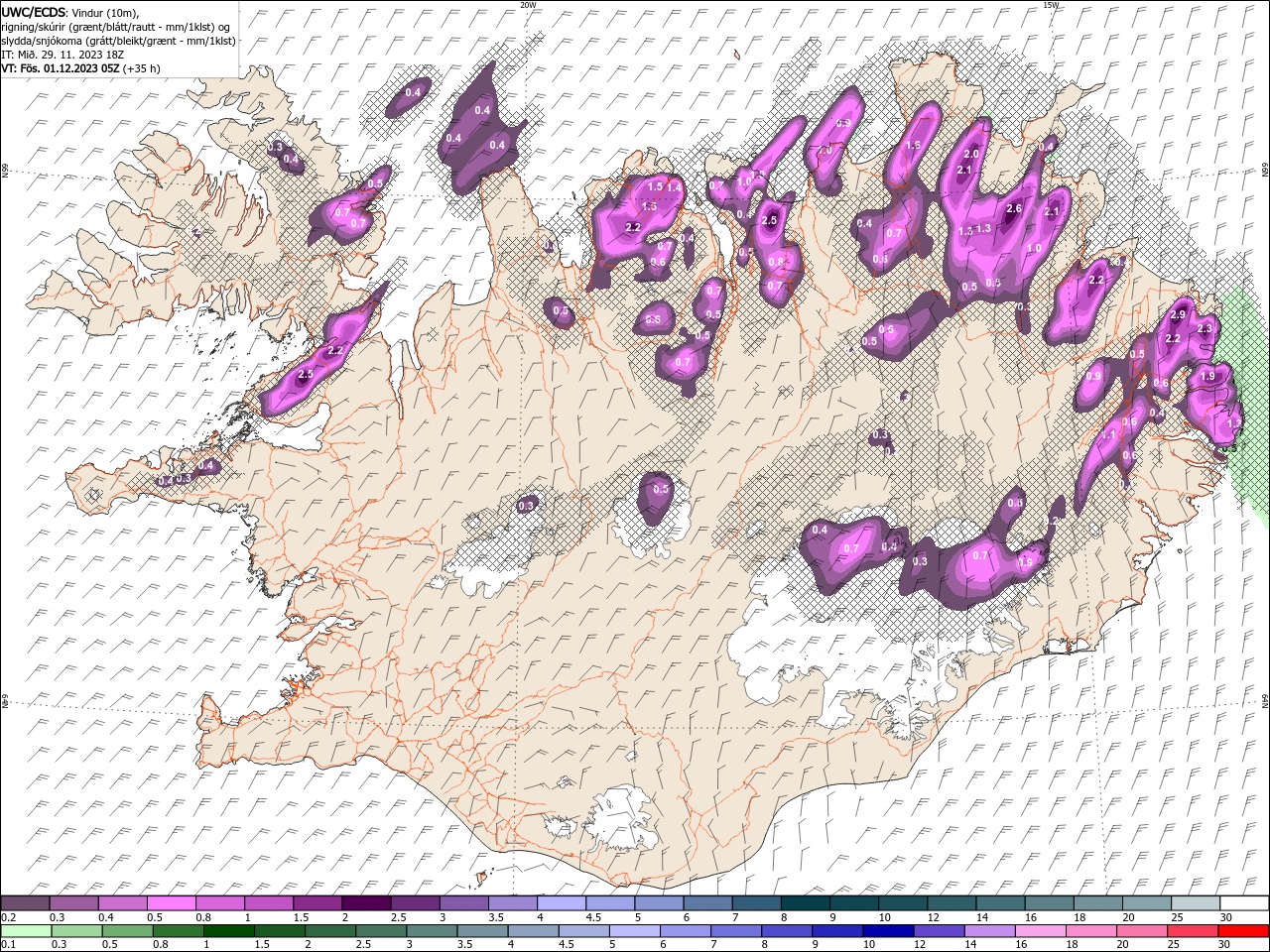This screenshot has width=1270, height=952.
Task: Select the 'IT: Mið. 29. 11. 2023 18Z' line
Action: coord(64,55)
